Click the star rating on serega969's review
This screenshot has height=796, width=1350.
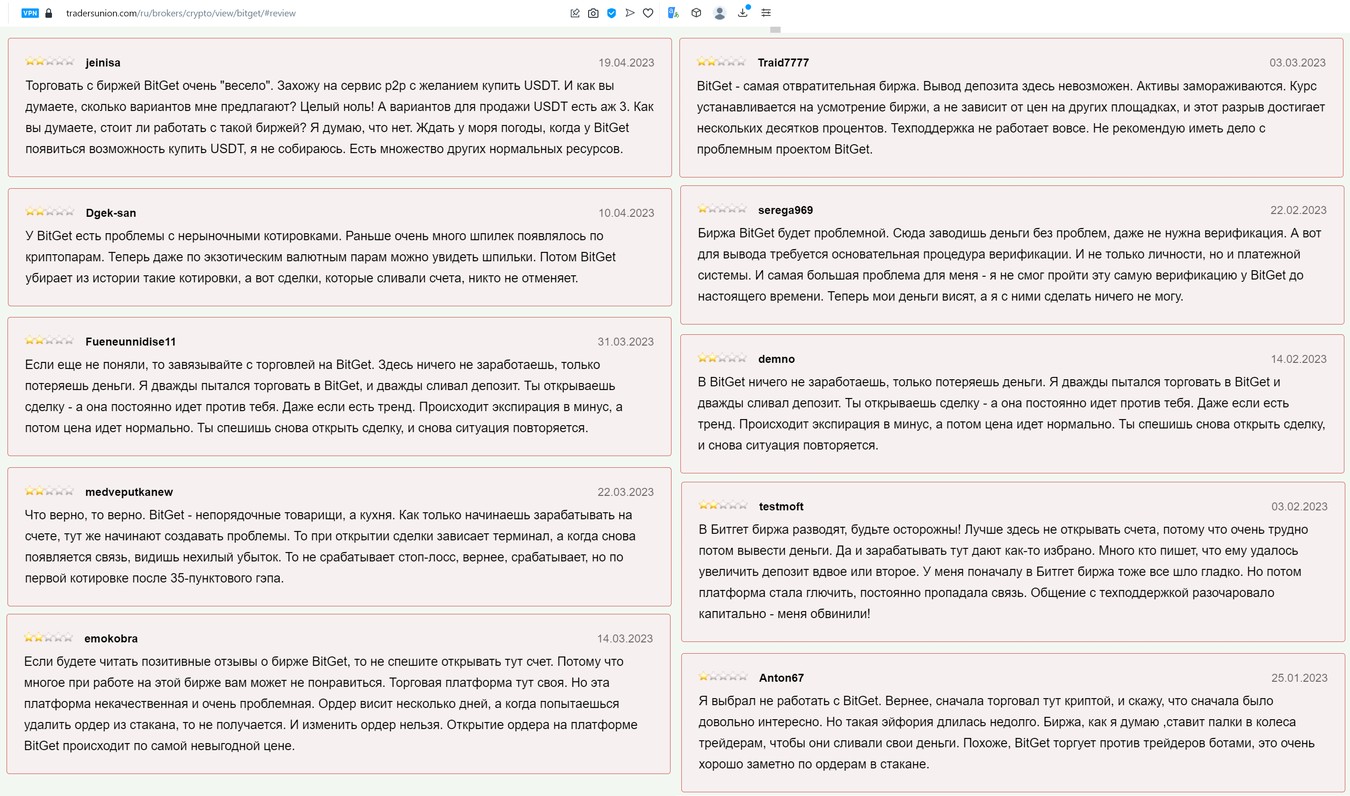coord(722,209)
